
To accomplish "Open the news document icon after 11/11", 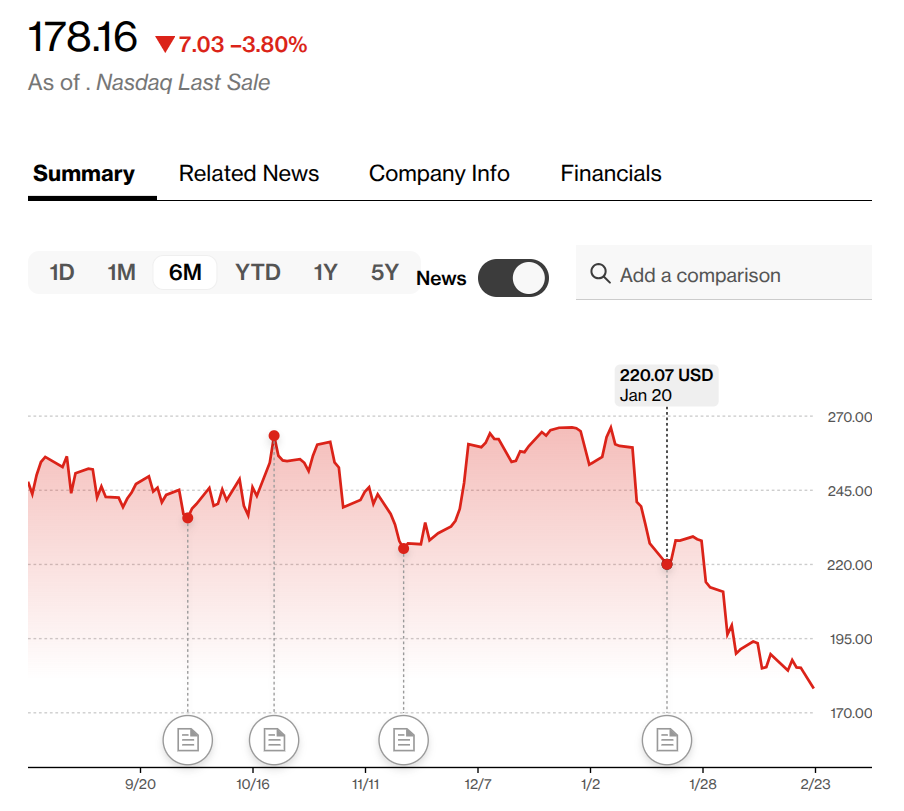I will click(403, 740).
